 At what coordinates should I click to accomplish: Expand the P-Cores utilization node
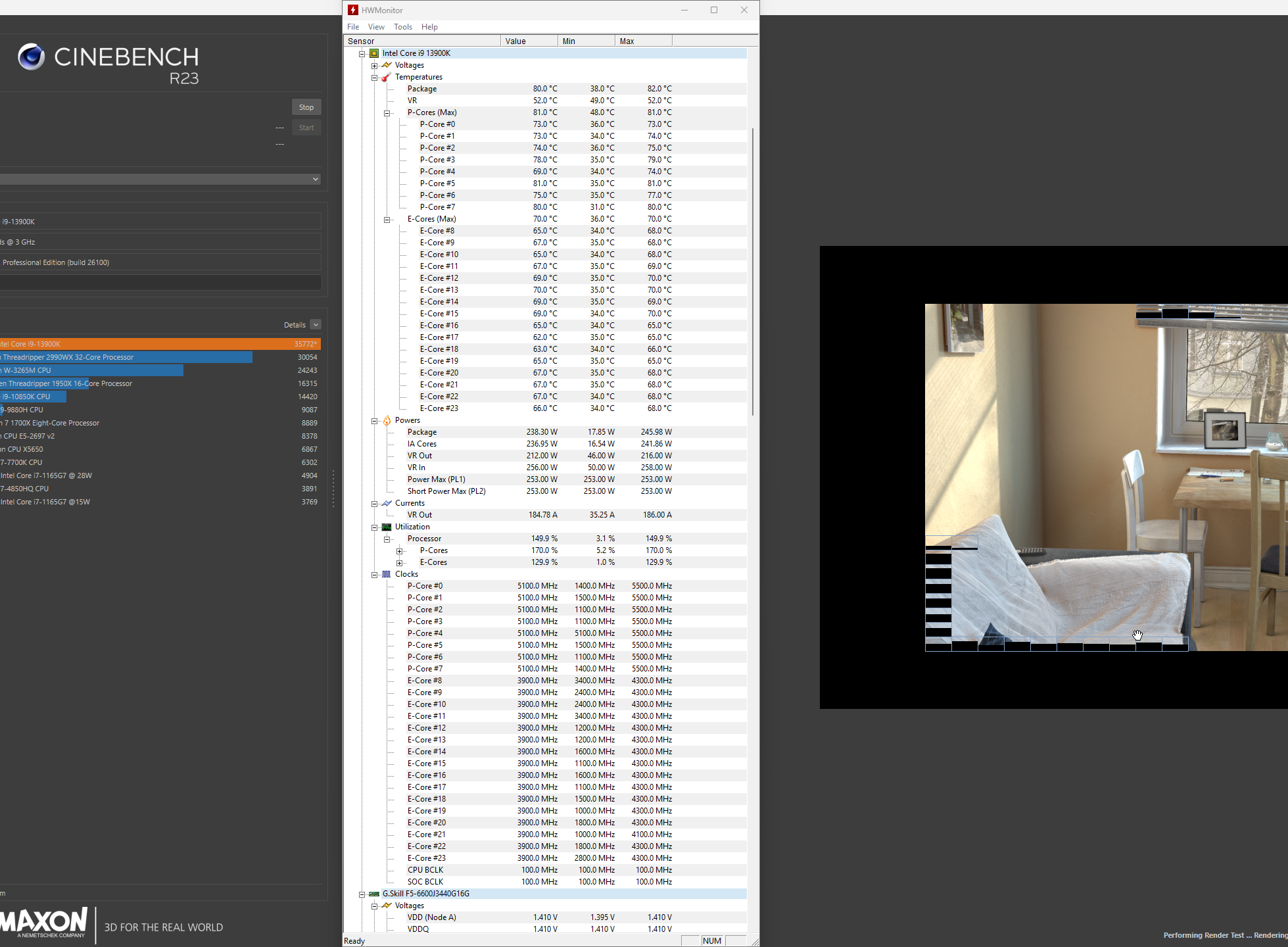click(x=399, y=551)
